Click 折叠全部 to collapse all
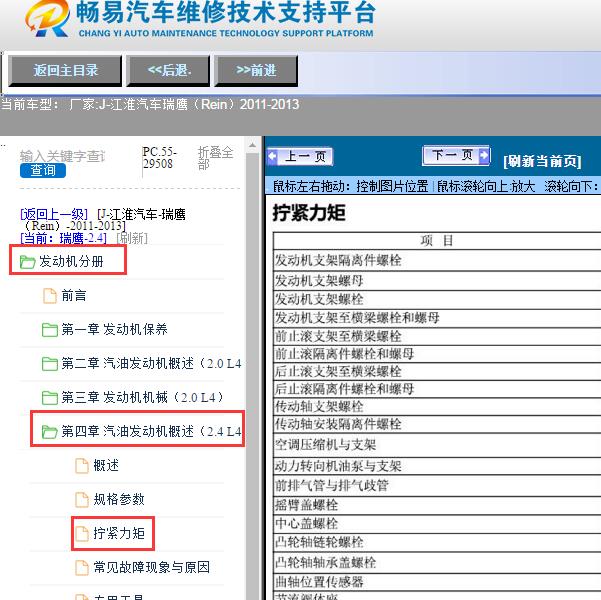The height and width of the screenshot is (600, 601). point(215,158)
